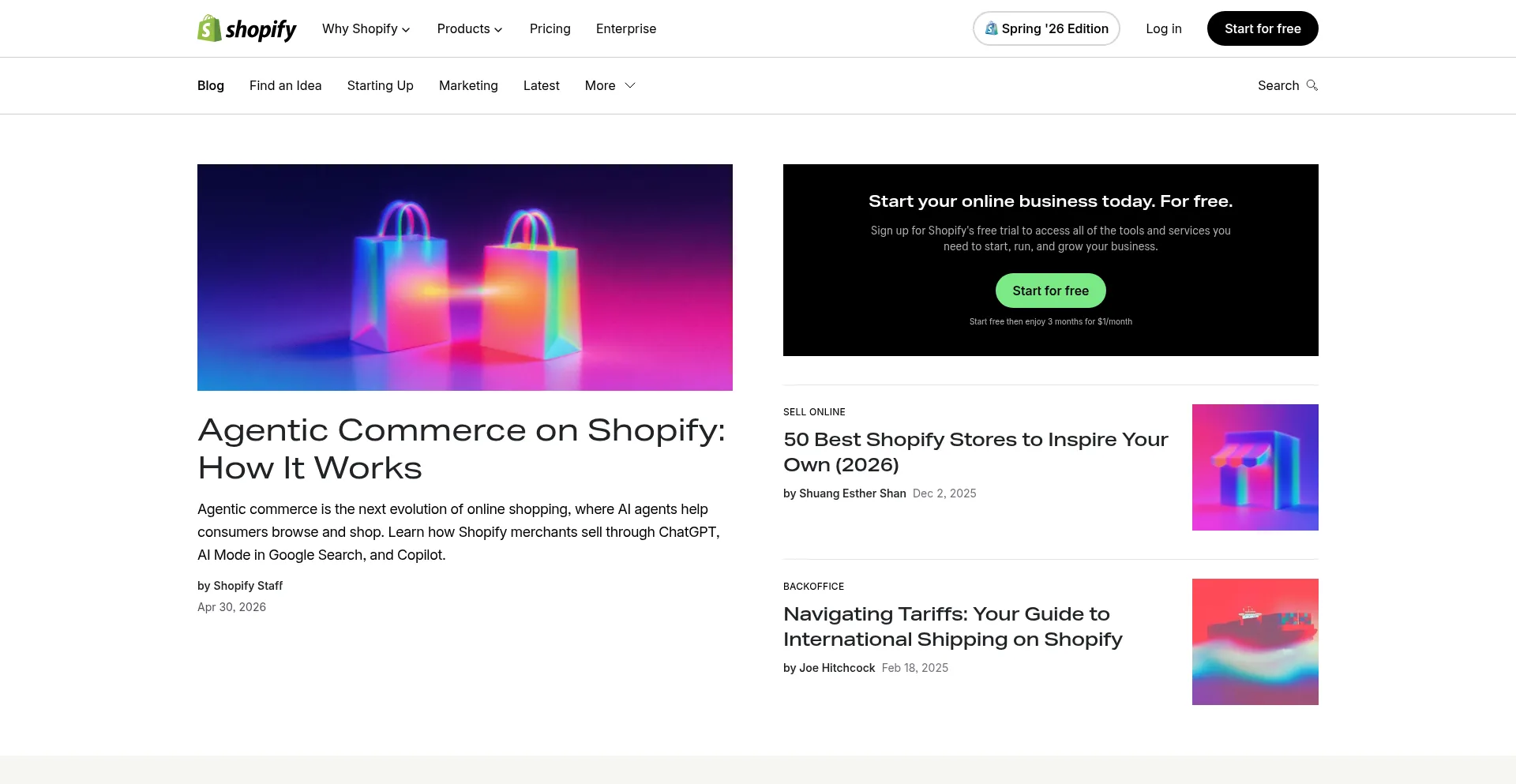The height and width of the screenshot is (784, 1516).
Task: Select the Blog tab
Action: 211,85
